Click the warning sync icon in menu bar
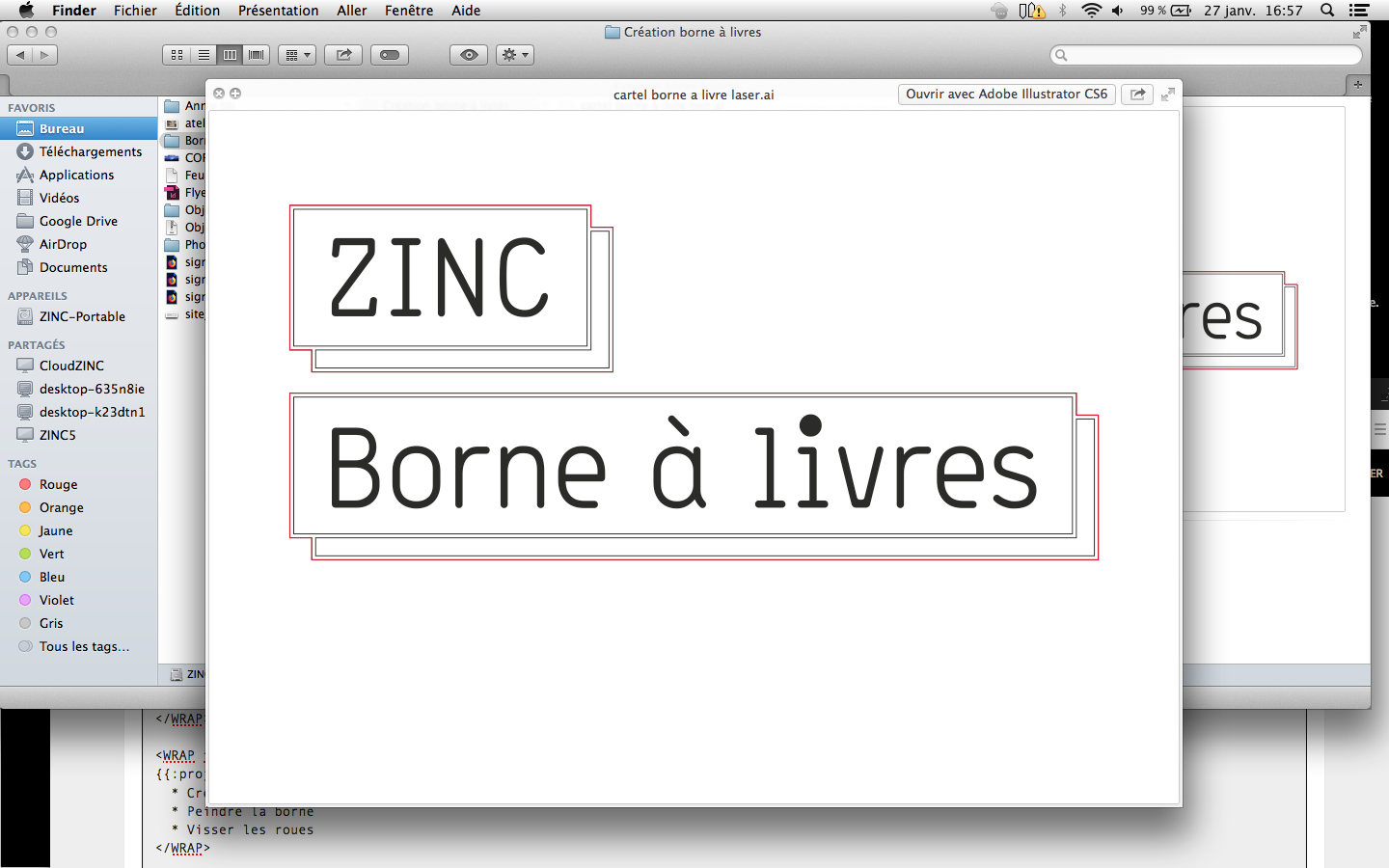Viewport: 1389px width, 868px height. click(x=1032, y=11)
